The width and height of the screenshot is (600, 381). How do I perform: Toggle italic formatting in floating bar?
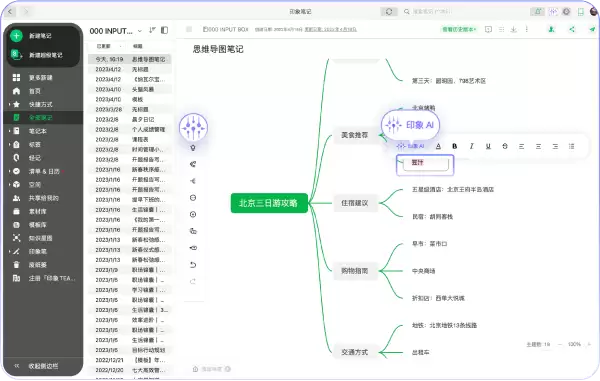471,146
